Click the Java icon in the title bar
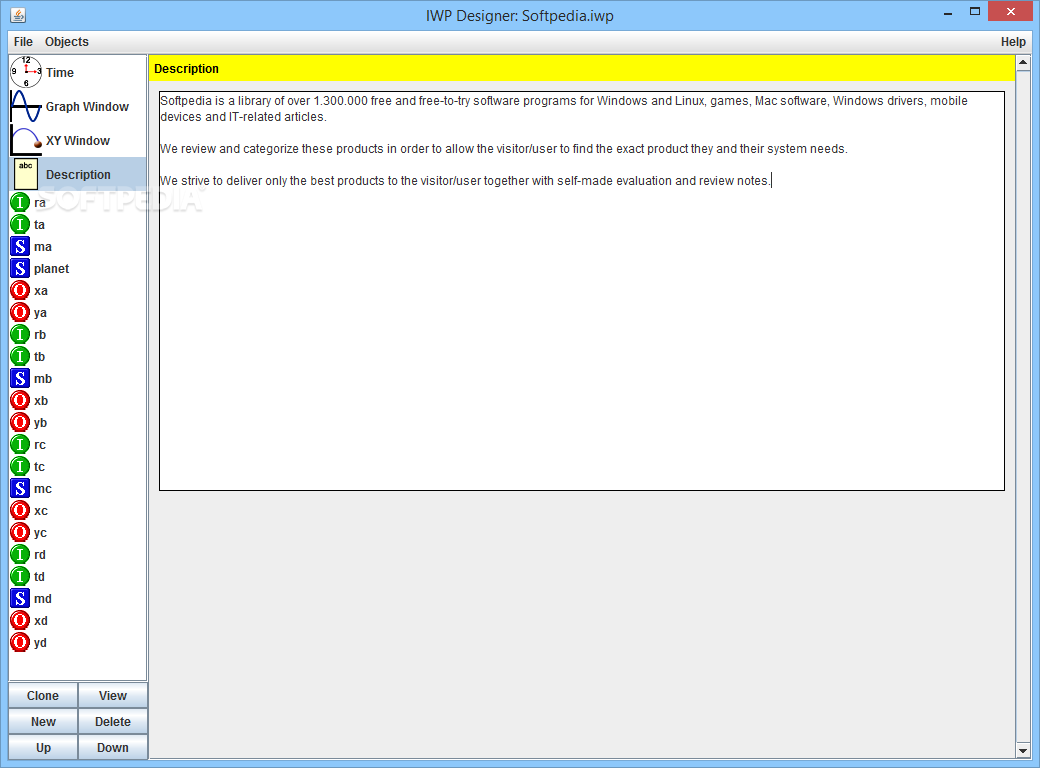The image size is (1040, 768). pos(19,15)
